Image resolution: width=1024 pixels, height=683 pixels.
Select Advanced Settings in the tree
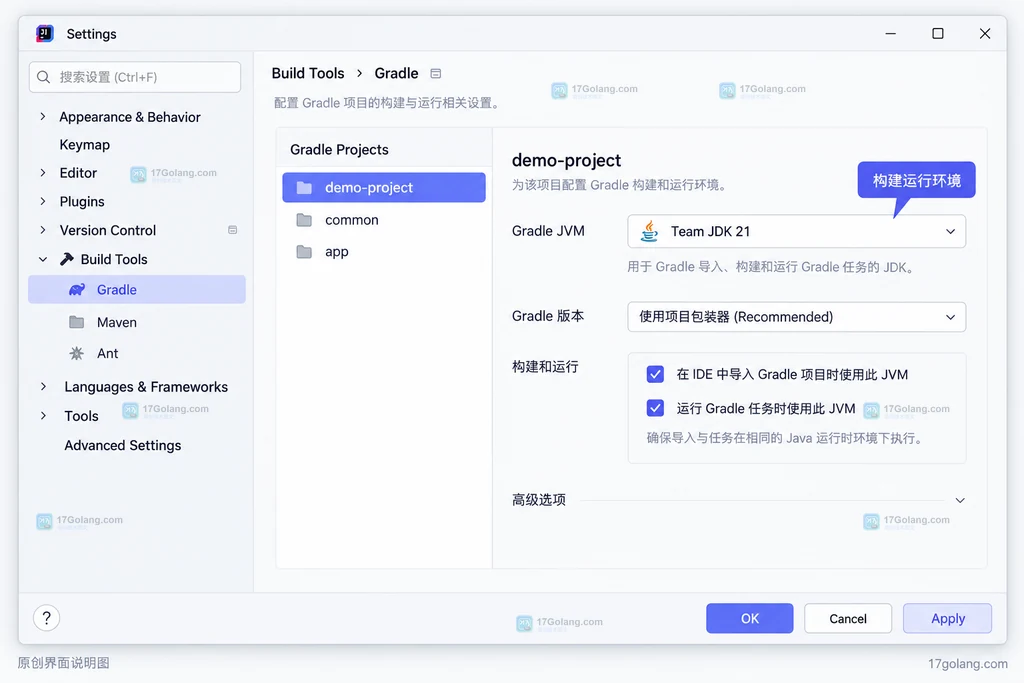123,445
